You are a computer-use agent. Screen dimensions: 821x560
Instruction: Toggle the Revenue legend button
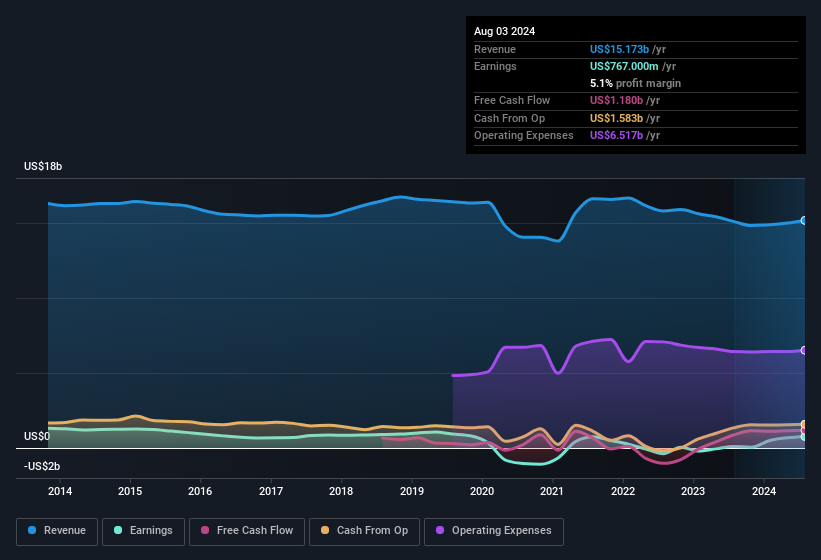coord(57,531)
